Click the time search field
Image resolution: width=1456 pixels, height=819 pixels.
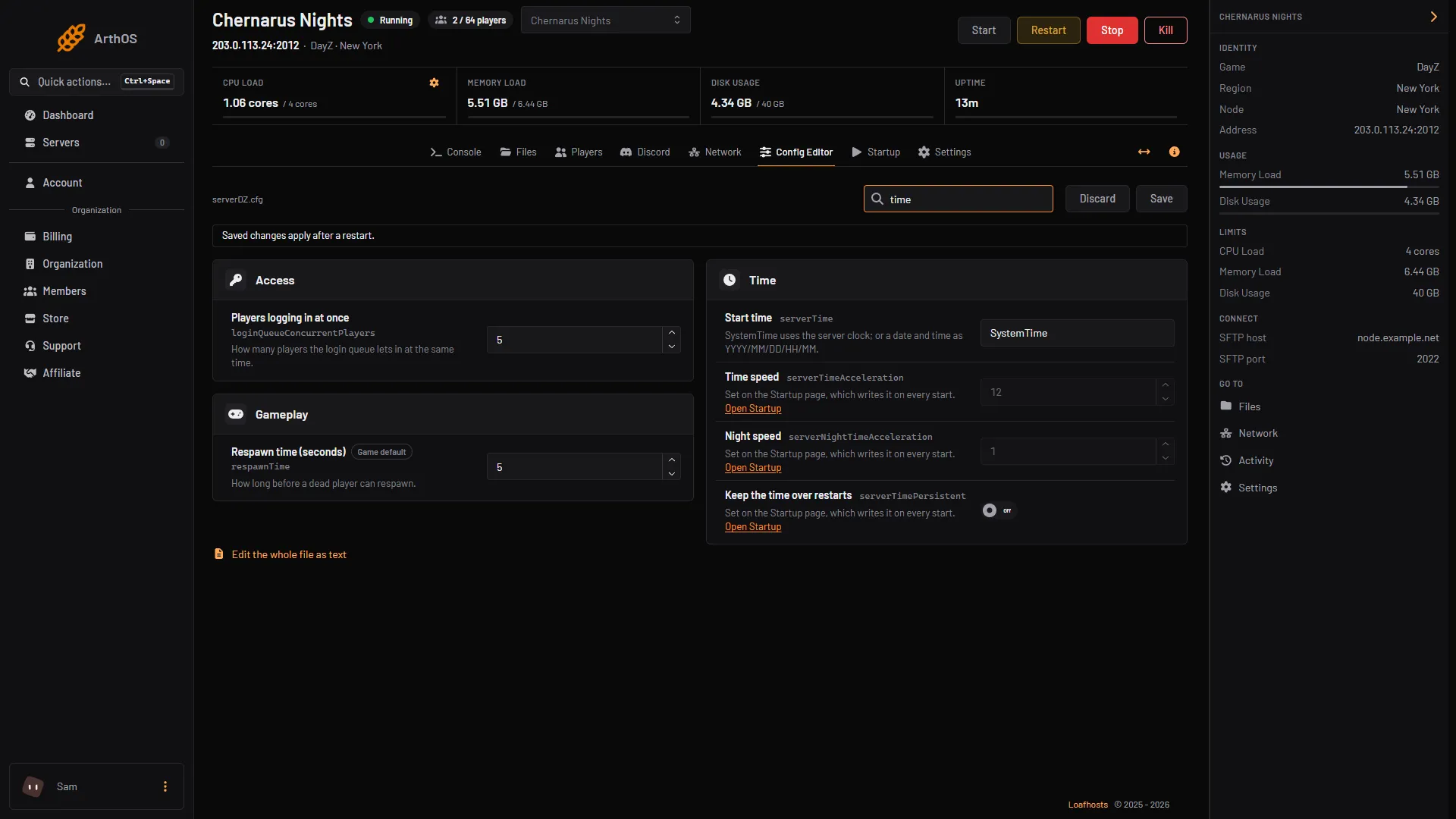(958, 199)
